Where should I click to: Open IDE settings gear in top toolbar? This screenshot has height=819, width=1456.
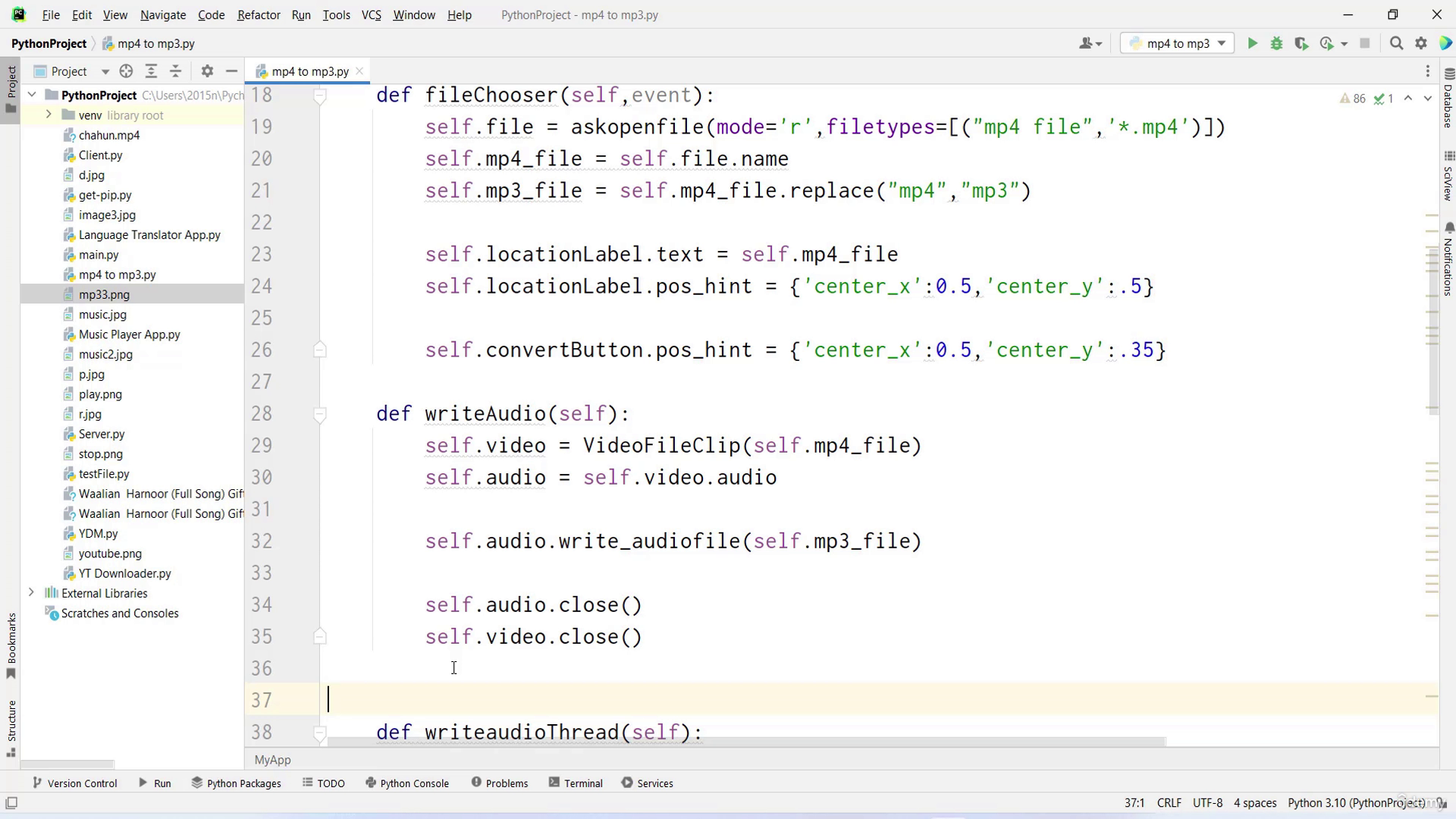[1421, 43]
